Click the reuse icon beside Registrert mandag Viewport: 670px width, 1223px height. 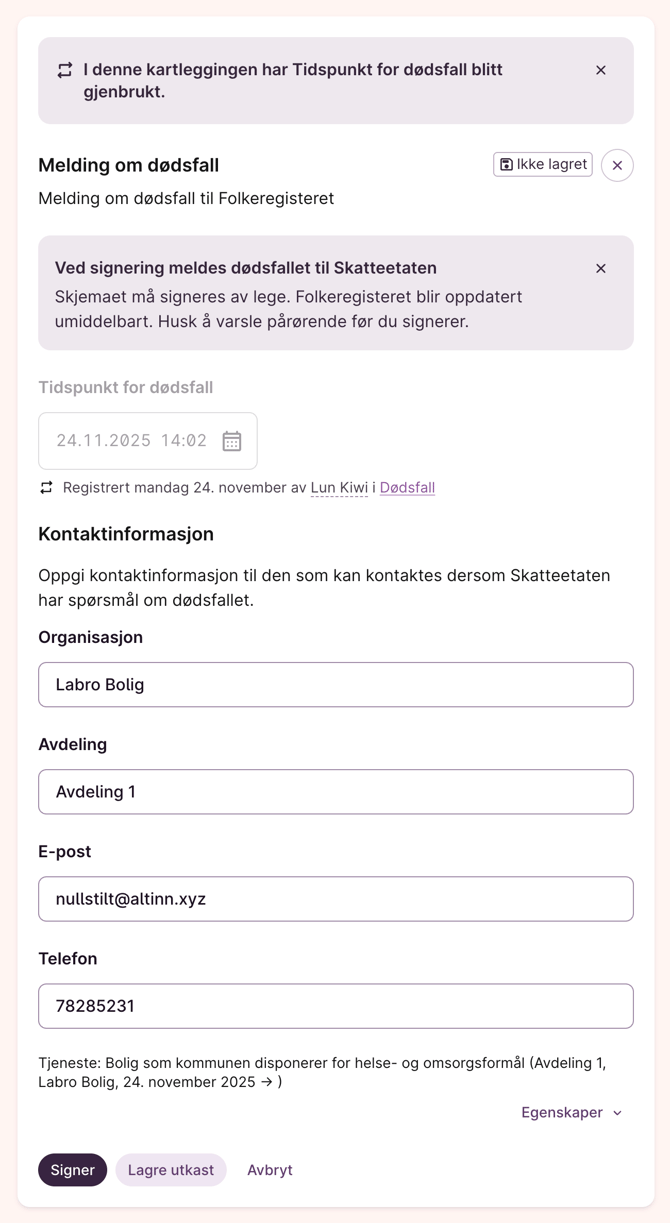(x=46, y=488)
